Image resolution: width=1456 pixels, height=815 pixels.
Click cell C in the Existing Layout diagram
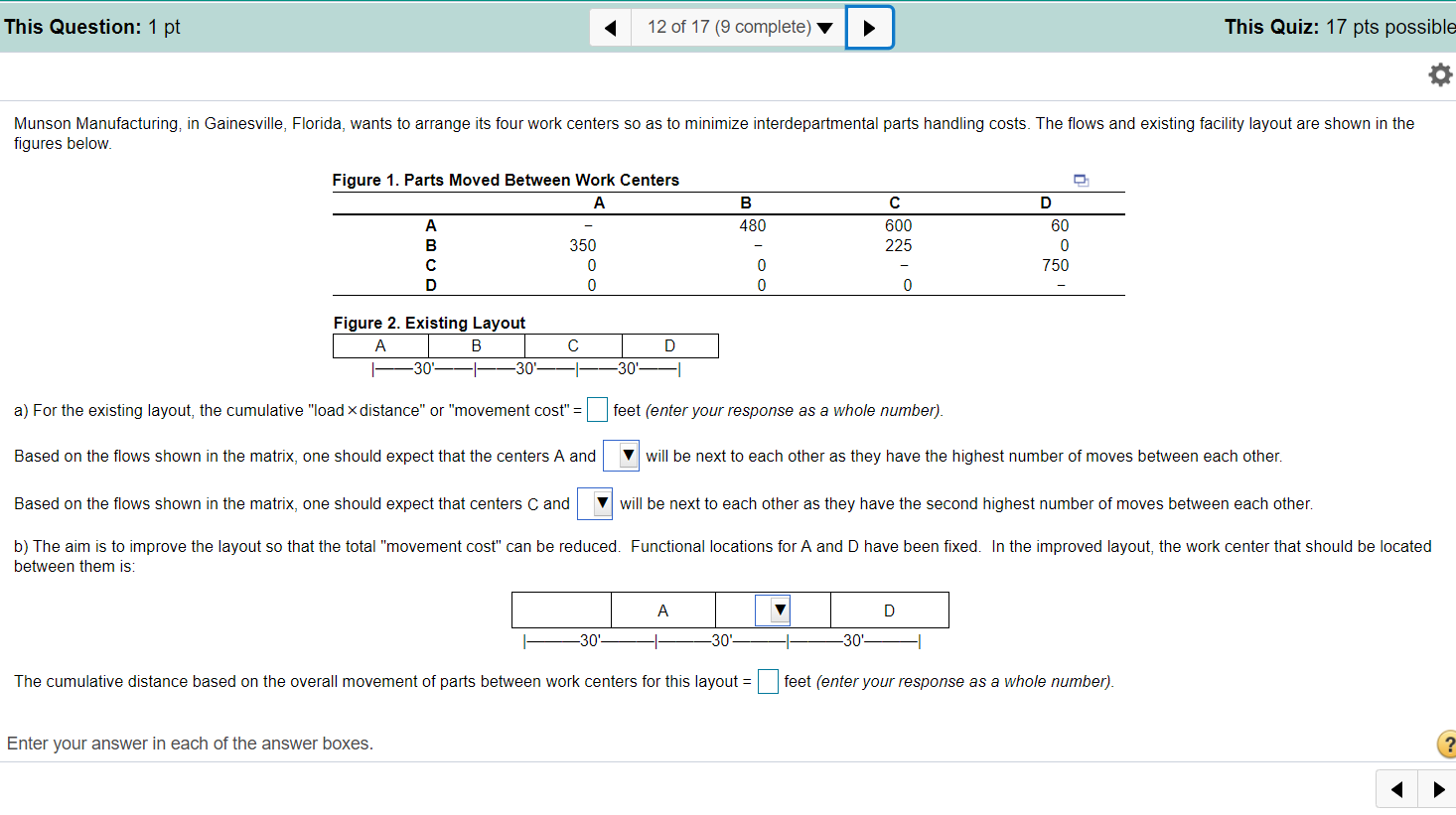pyautogui.click(x=573, y=345)
